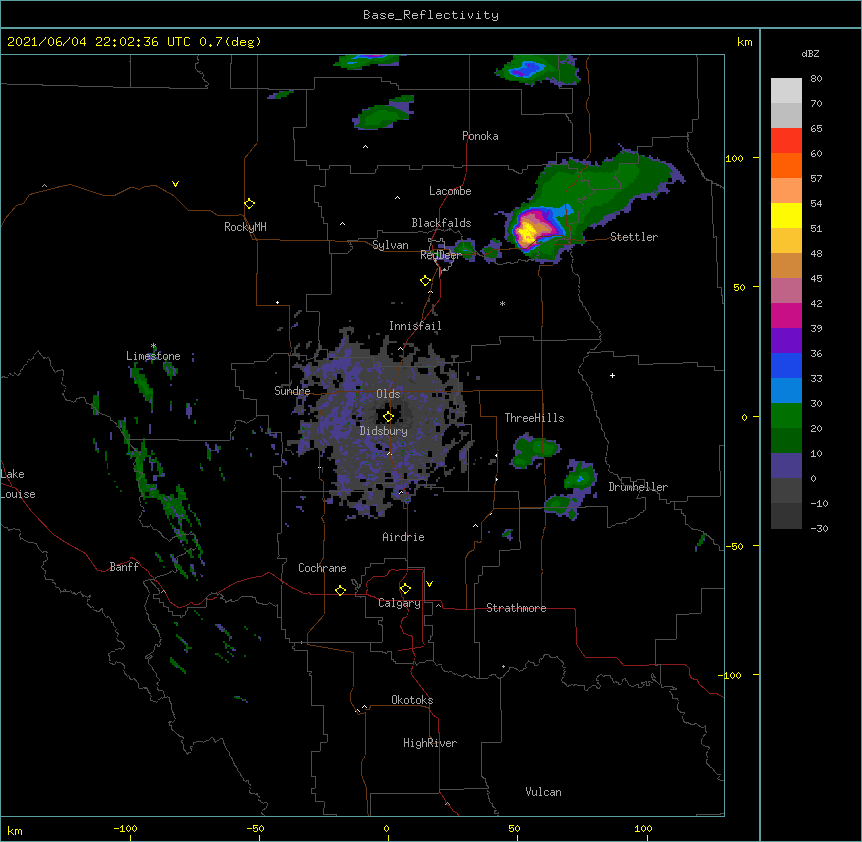This screenshot has height=842, width=862.
Task: Click the Didsbury town label
Action: point(384,431)
